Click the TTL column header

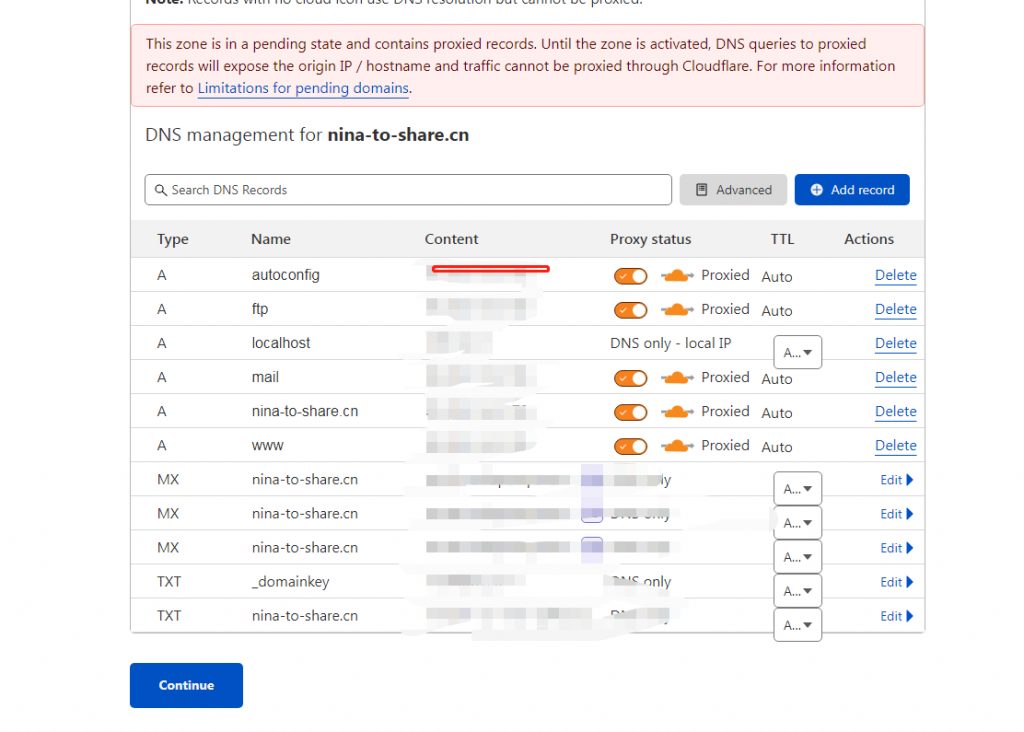pos(782,239)
